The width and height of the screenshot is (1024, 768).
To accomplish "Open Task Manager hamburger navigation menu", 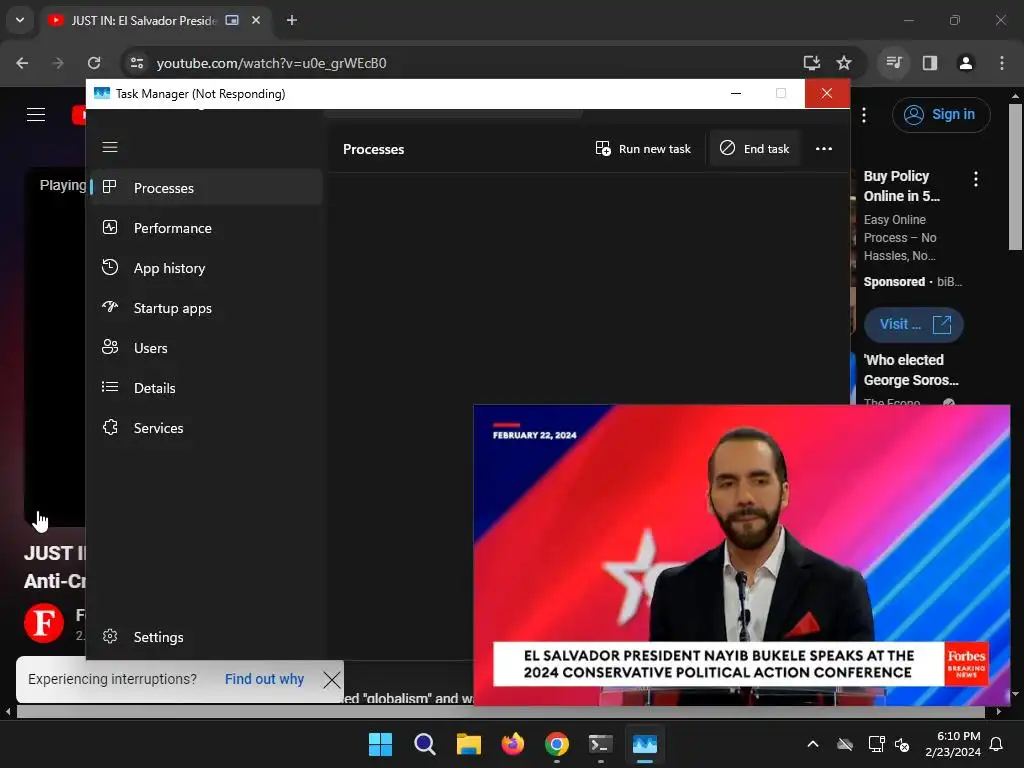I will 110,147.
